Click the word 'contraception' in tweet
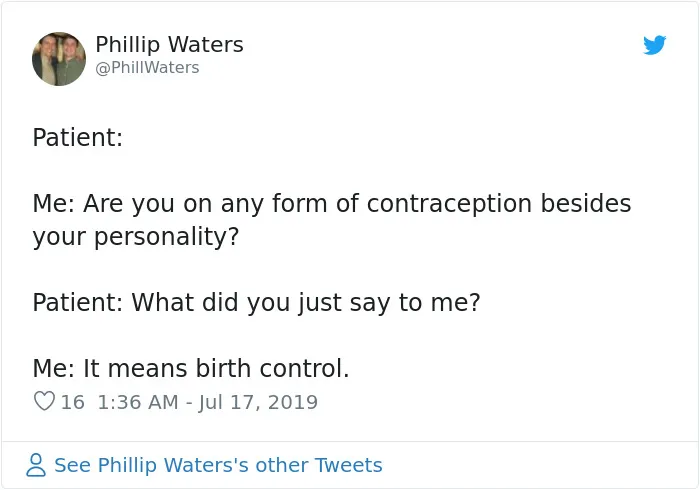 point(449,204)
